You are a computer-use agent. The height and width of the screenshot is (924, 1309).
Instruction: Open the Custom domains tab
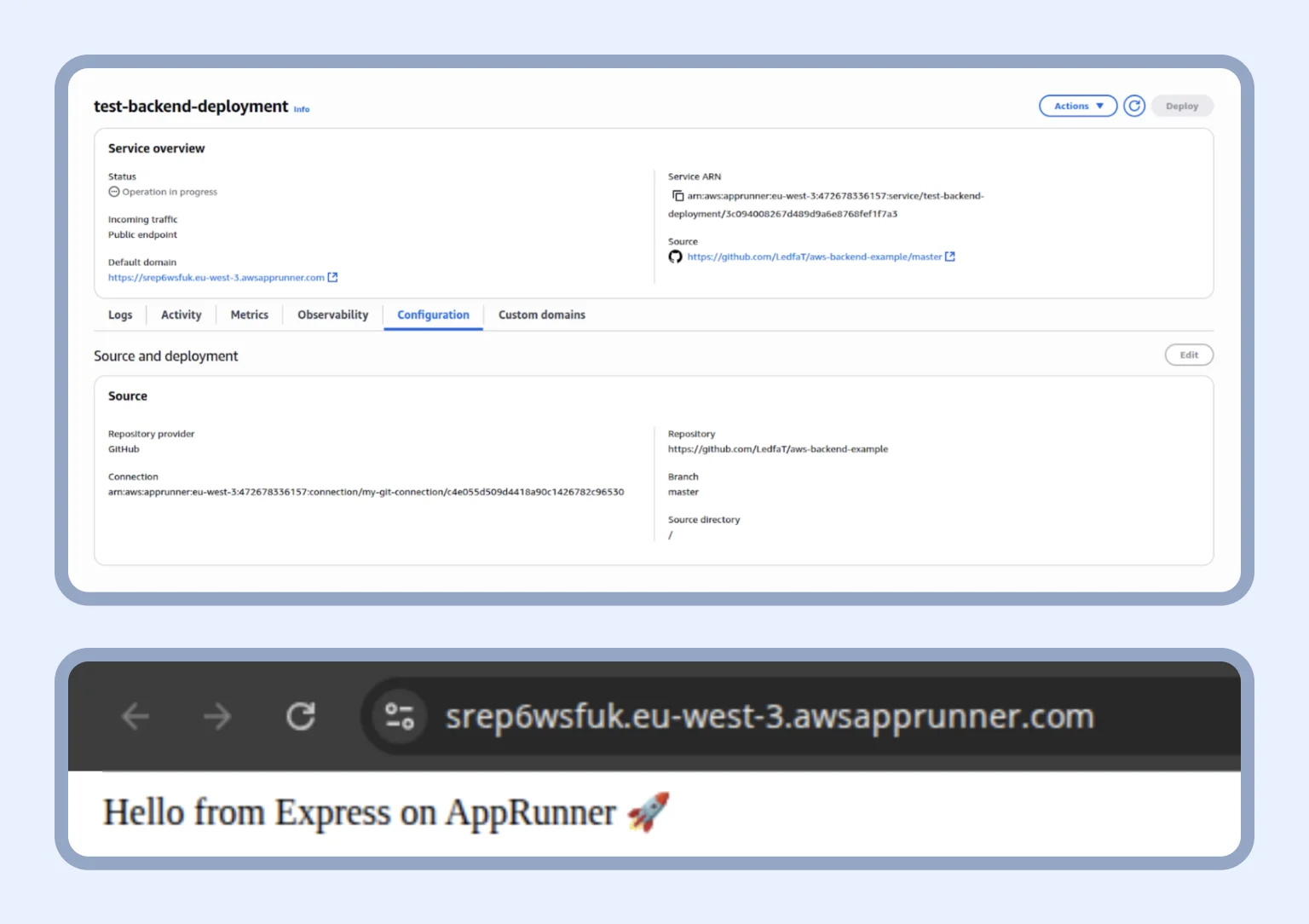point(541,315)
